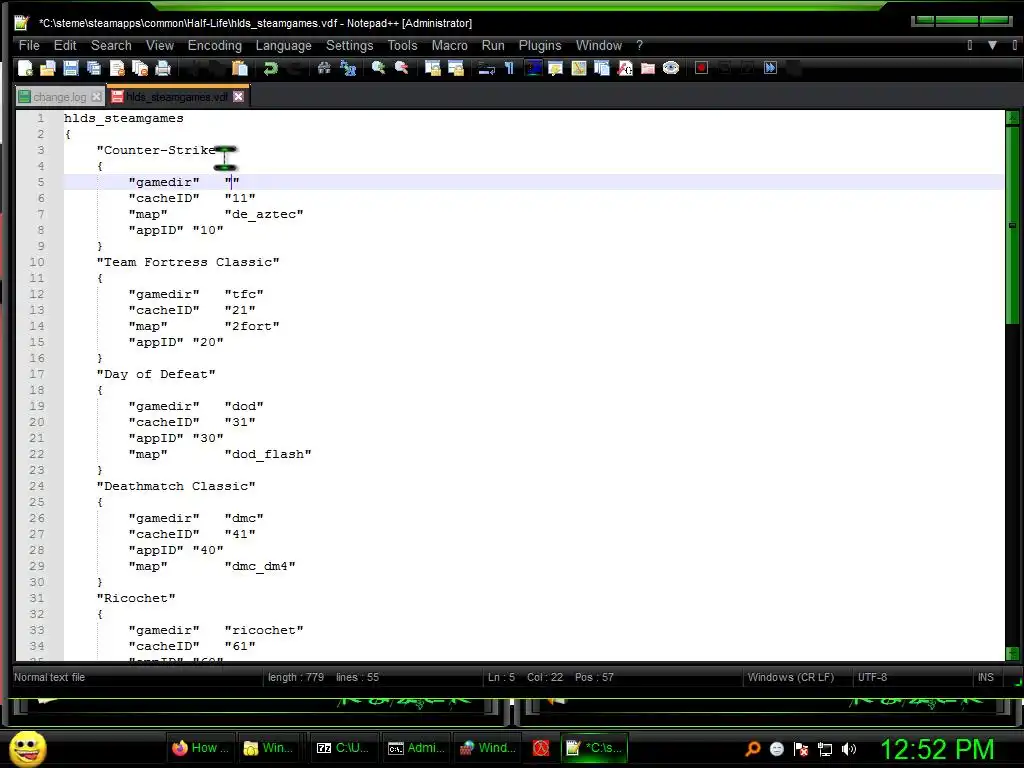Open the Folder as Workspace icon
Screen dimensions: 1024x768
pyautogui.click(x=648, y=68)
